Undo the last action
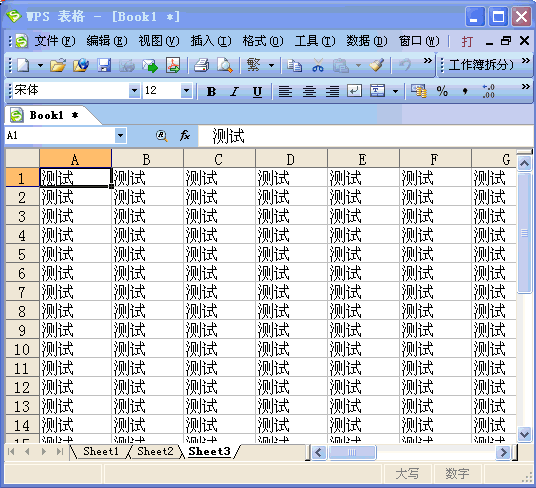Screen dimensions: 536x488 pyautogui.click(x=405, y=65)
